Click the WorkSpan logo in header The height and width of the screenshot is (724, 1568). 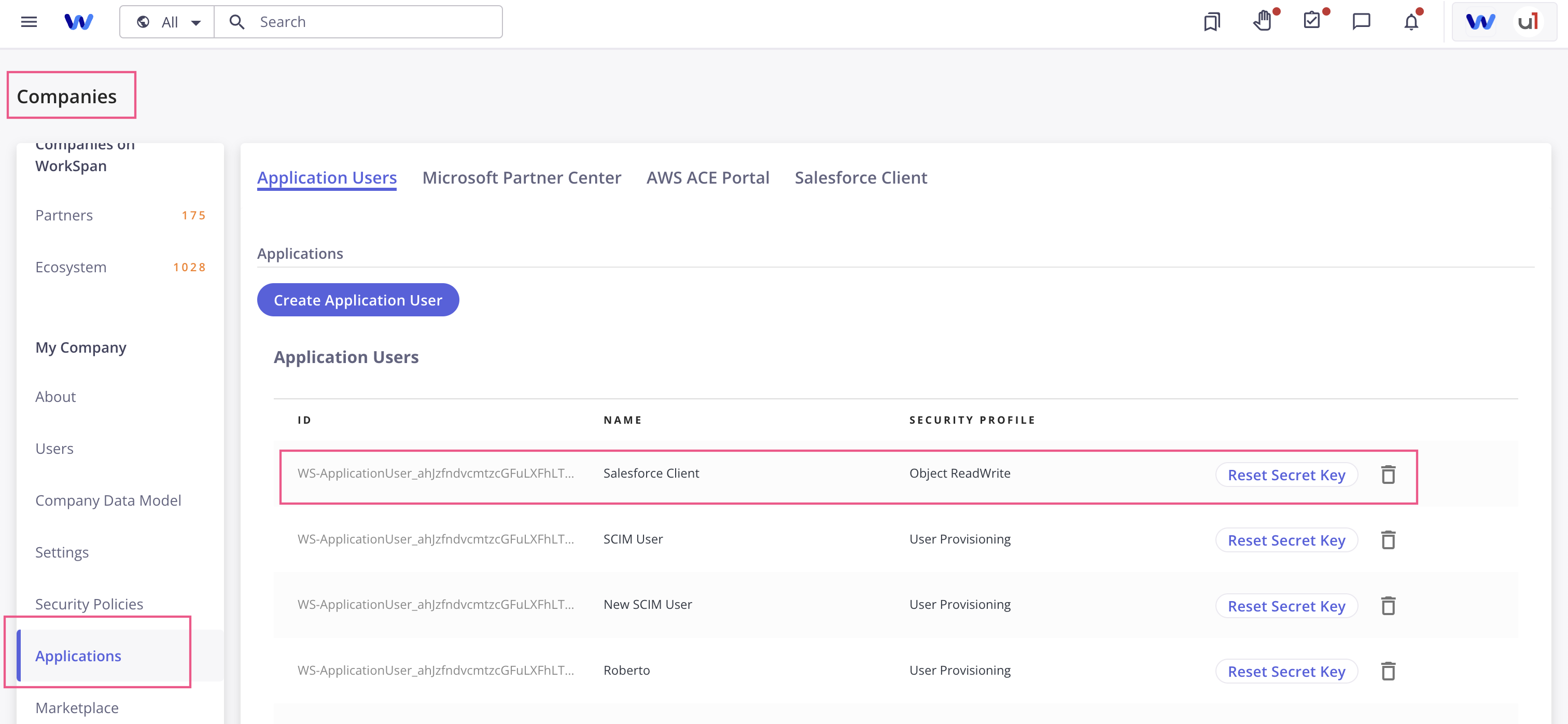coord(78,22)
